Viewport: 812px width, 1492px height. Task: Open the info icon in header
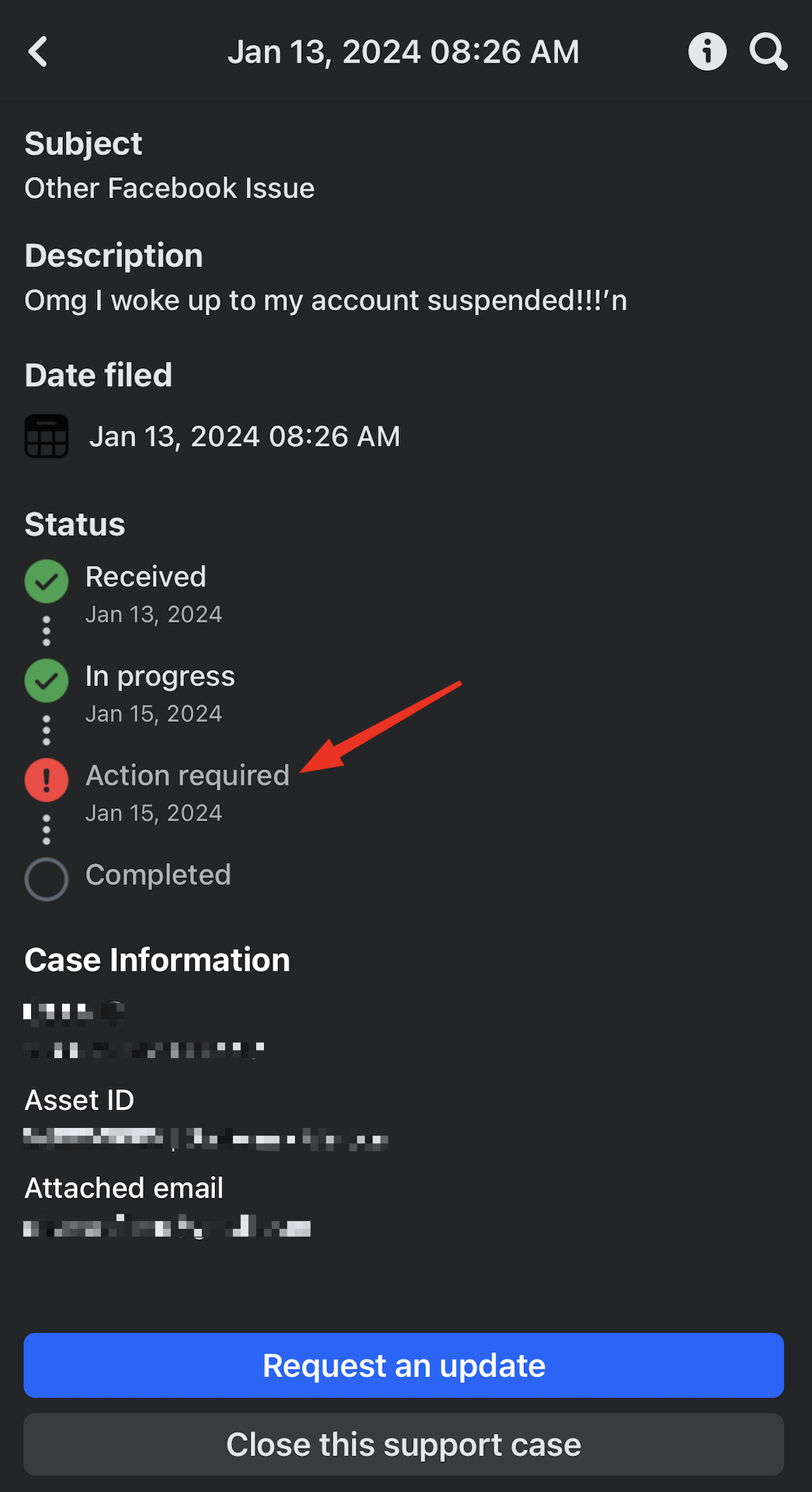tap(707, 52)
